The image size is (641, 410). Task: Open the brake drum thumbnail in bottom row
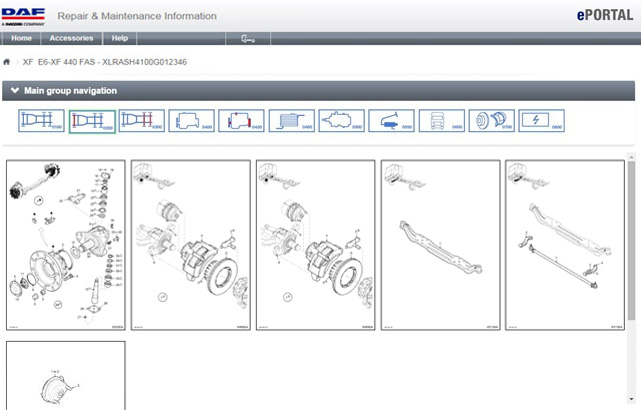66,378
